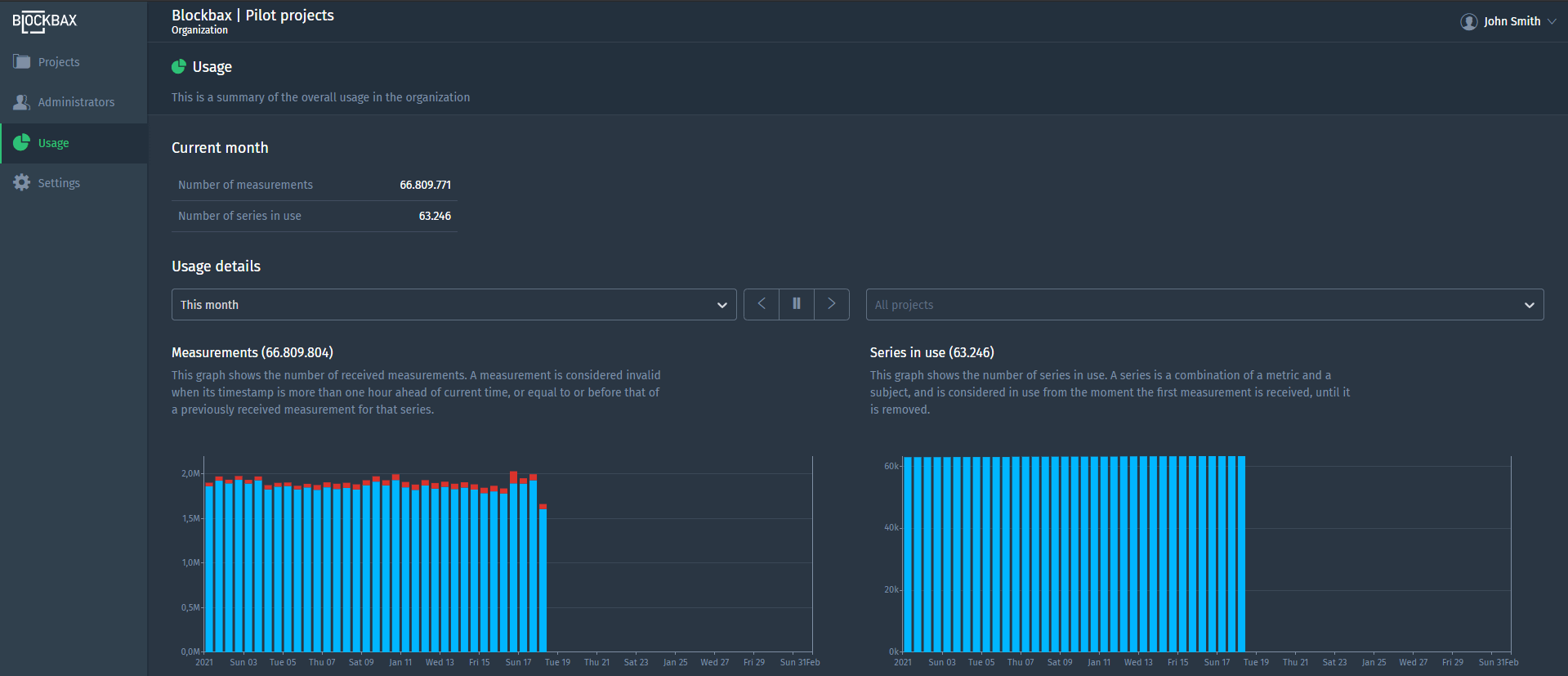Open Projects in the sidebar
The height and width of the screenshot is (676, 1568).
coord(59,62)
